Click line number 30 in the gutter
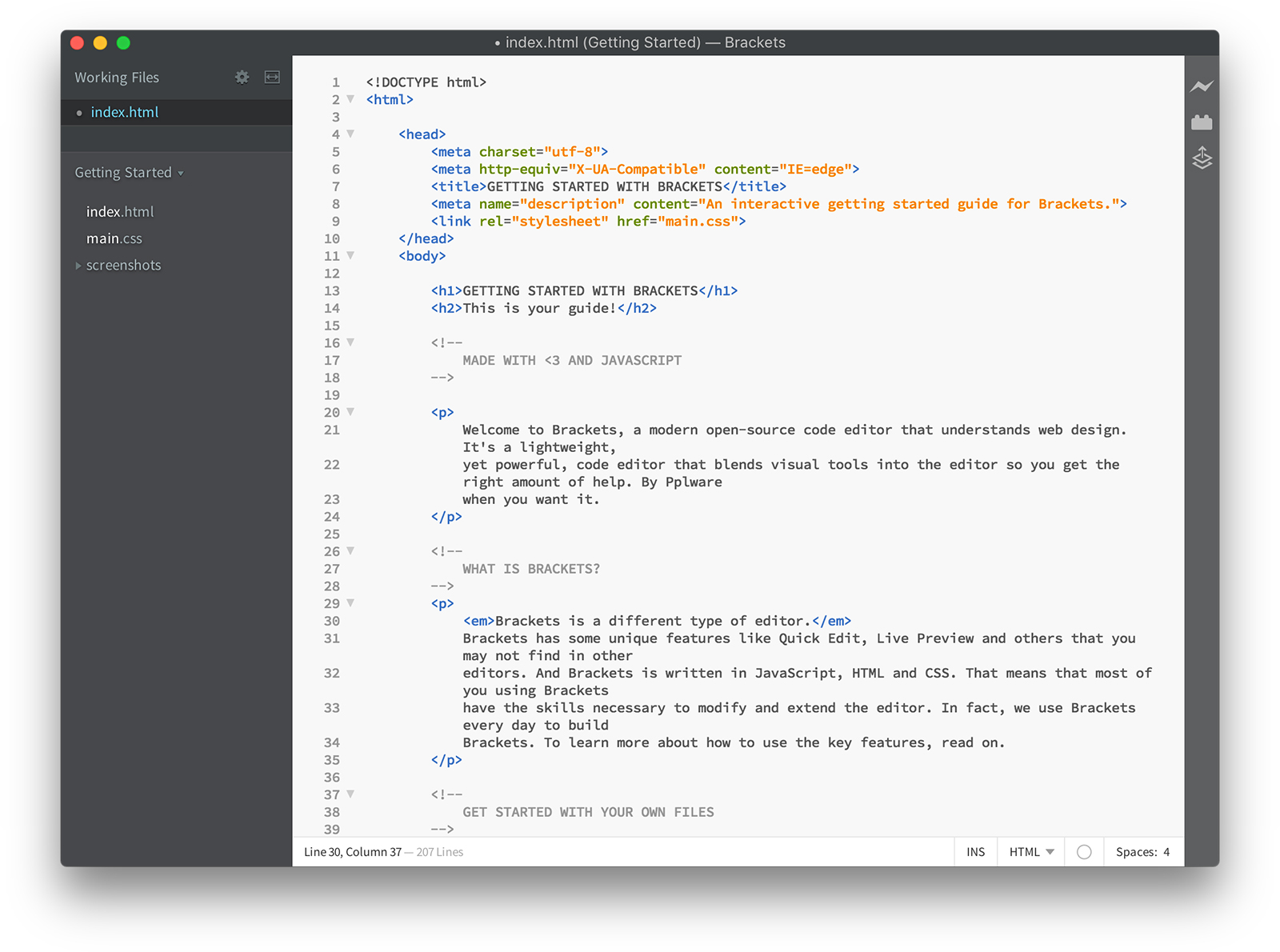Screen dimensions: 1280x952 point(332,622)
